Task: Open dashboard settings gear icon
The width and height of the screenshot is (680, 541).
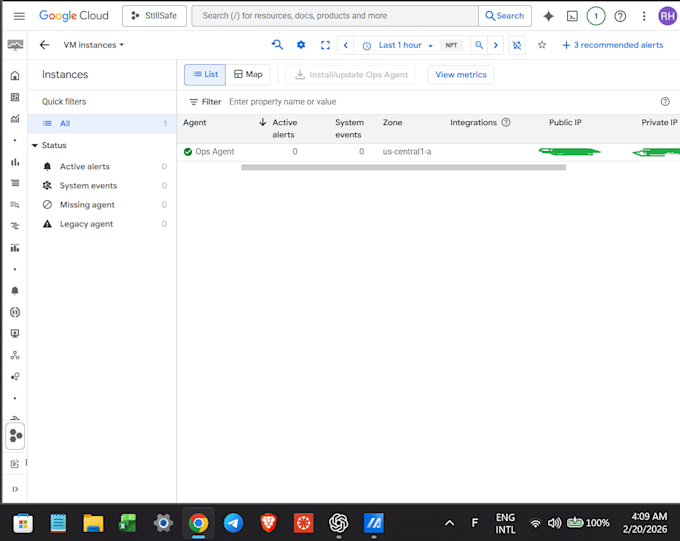Action: pyautogui.click(x=301, y=45)
